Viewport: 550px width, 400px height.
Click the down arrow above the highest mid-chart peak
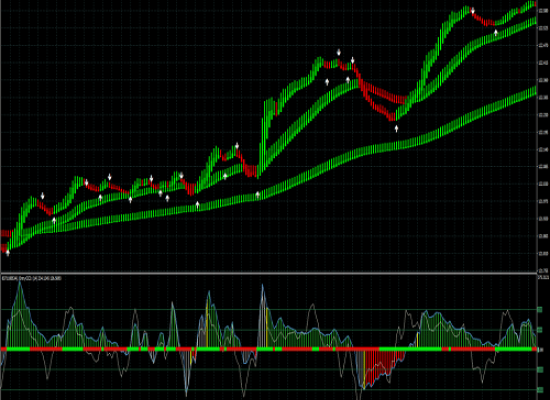click(x=339, y=53)
